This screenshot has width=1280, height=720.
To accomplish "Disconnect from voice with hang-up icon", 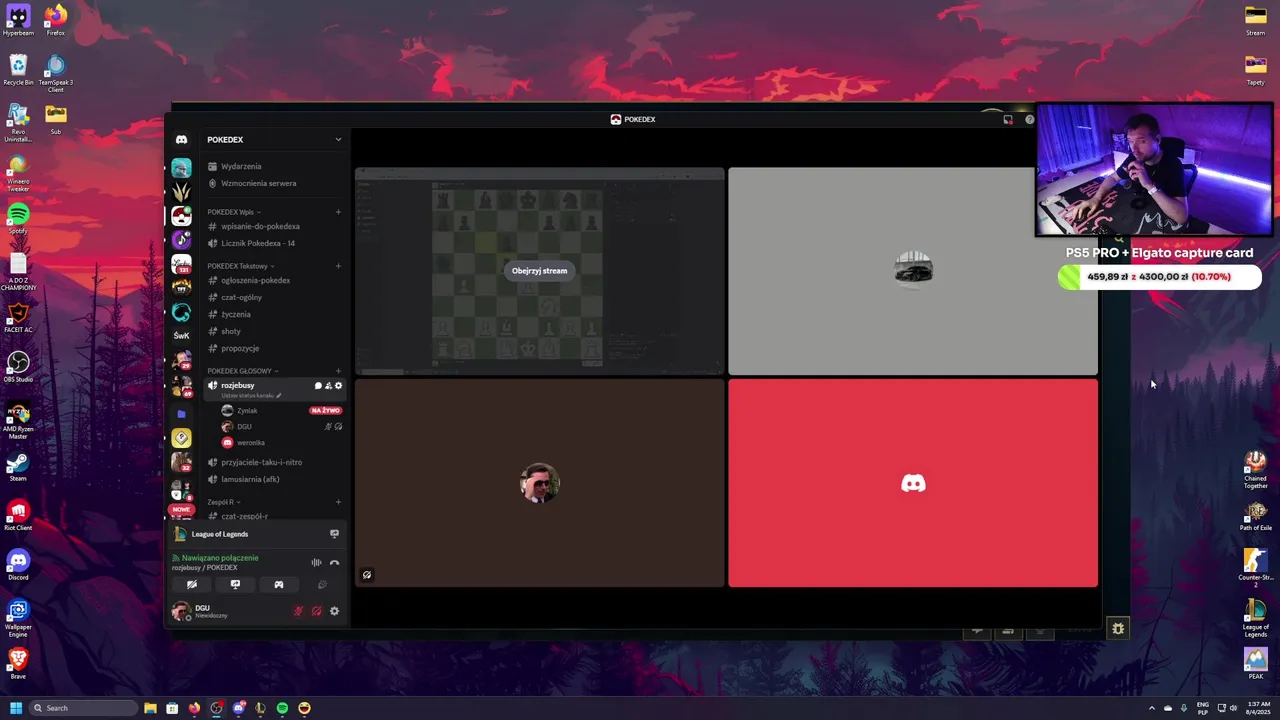I will click(x=334, y=563).
